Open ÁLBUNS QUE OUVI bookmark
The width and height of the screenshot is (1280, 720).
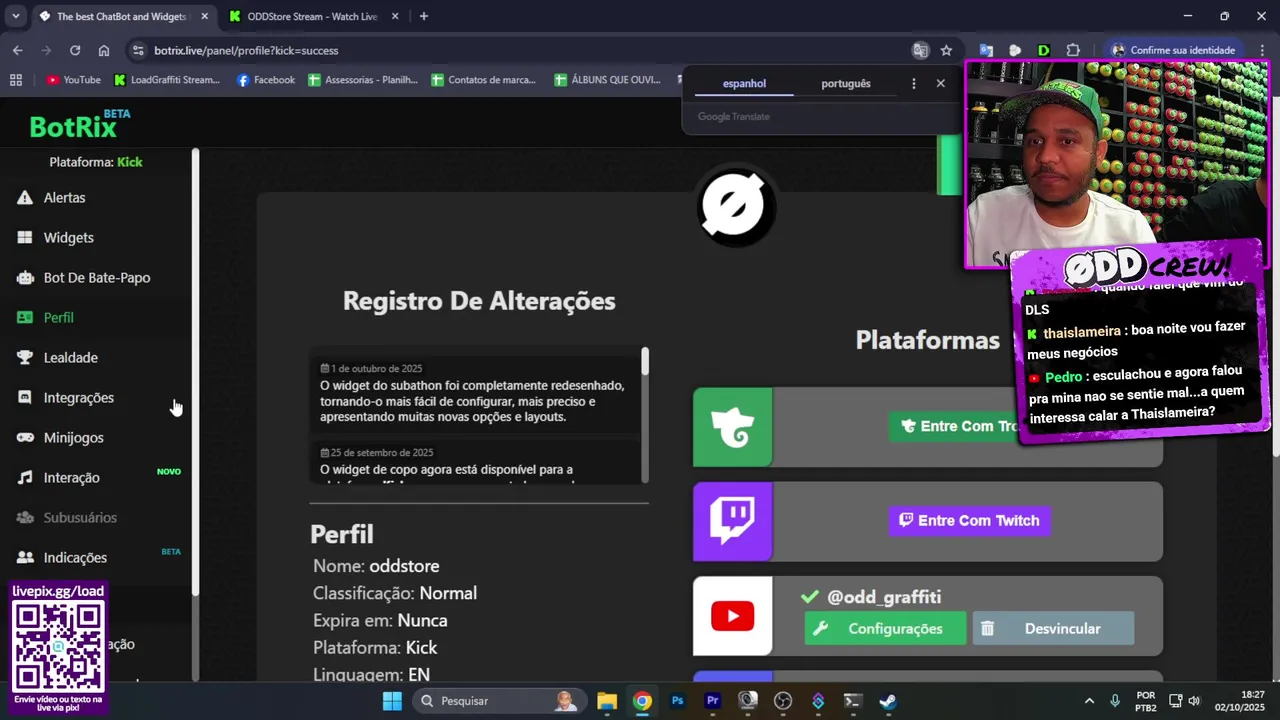click(x=609, y=80)
